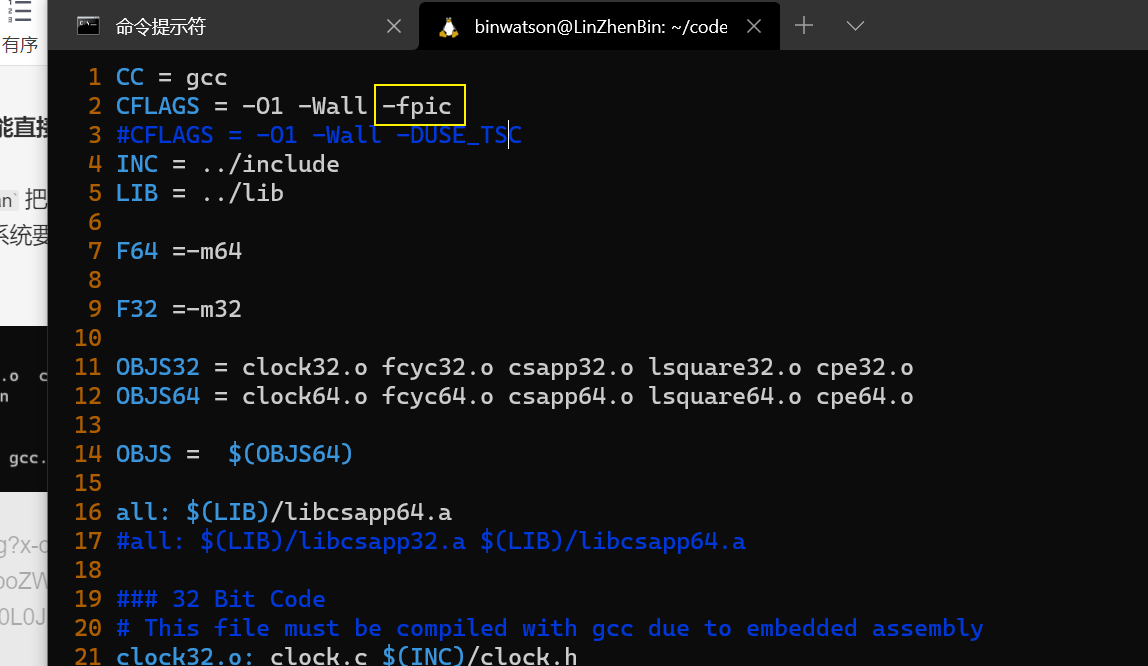Click $(OBJS64) on line 14
This screenshot has width=1148, height=666.
tap(290, 453)
